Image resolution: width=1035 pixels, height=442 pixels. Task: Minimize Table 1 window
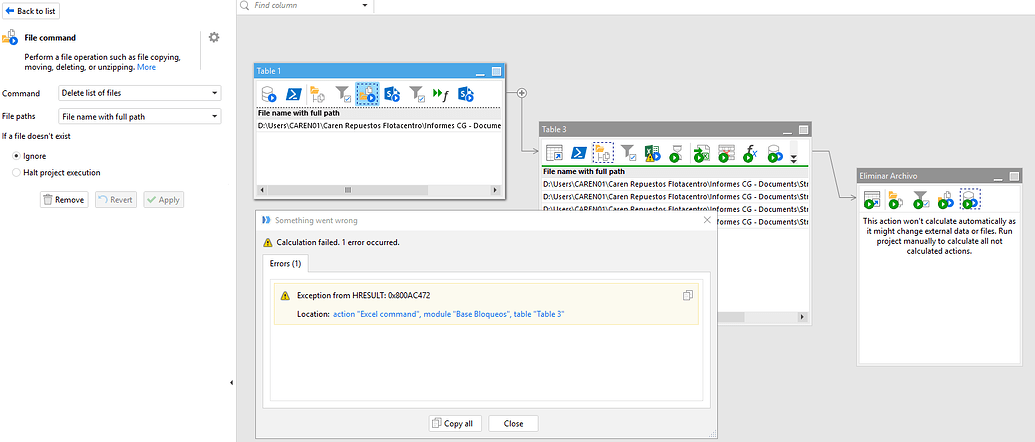(x=481, y=71)
